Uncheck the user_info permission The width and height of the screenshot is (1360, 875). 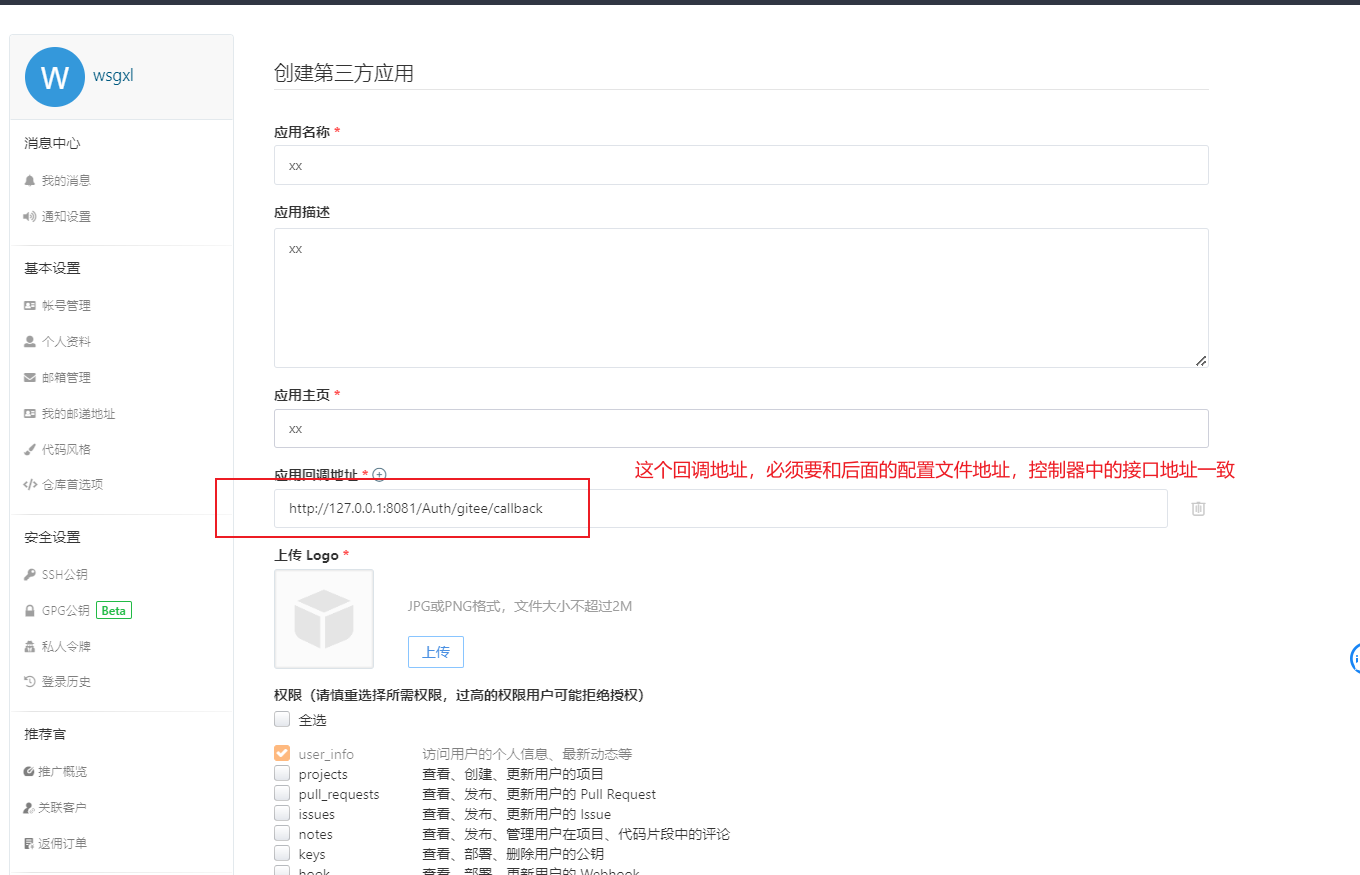tap(281, 753)
